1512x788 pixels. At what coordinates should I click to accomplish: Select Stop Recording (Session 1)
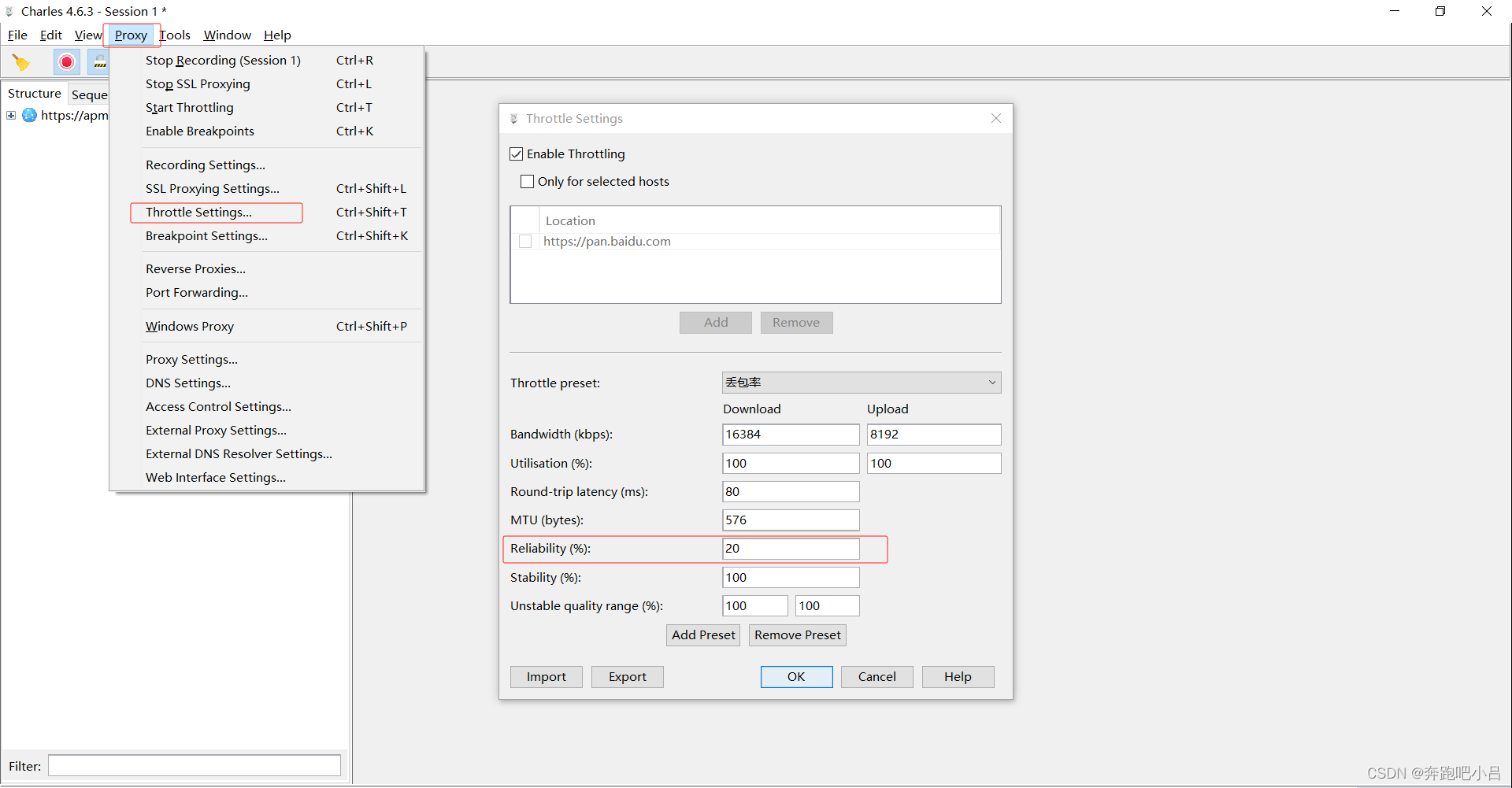coord(267,61)
